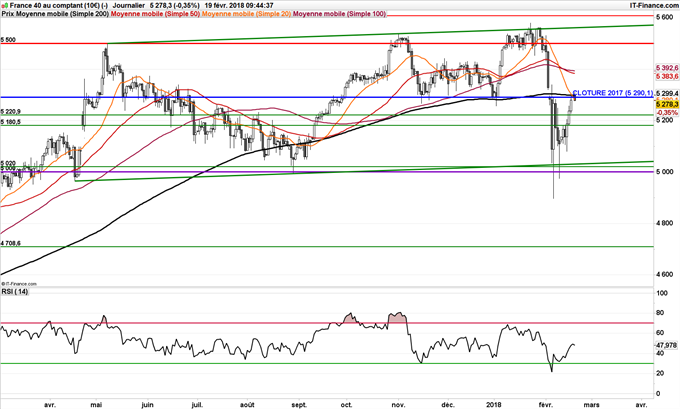Viewport: 680px width, 409px height.
Task: Click the juil. label on time axis
Action: 197,405
